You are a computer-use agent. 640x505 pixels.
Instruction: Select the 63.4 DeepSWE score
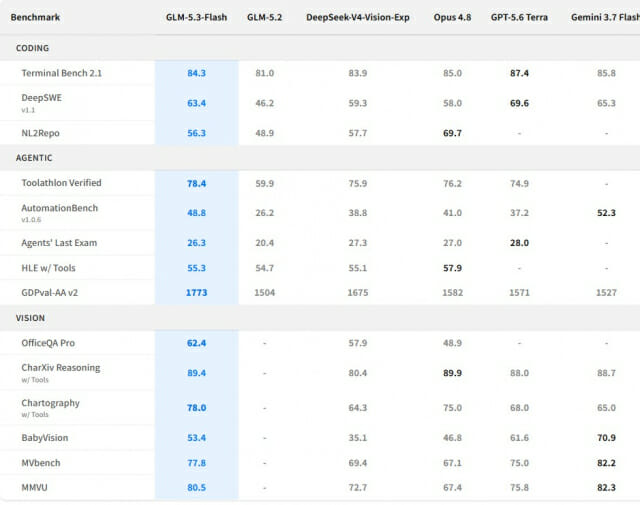click(196, 103)
